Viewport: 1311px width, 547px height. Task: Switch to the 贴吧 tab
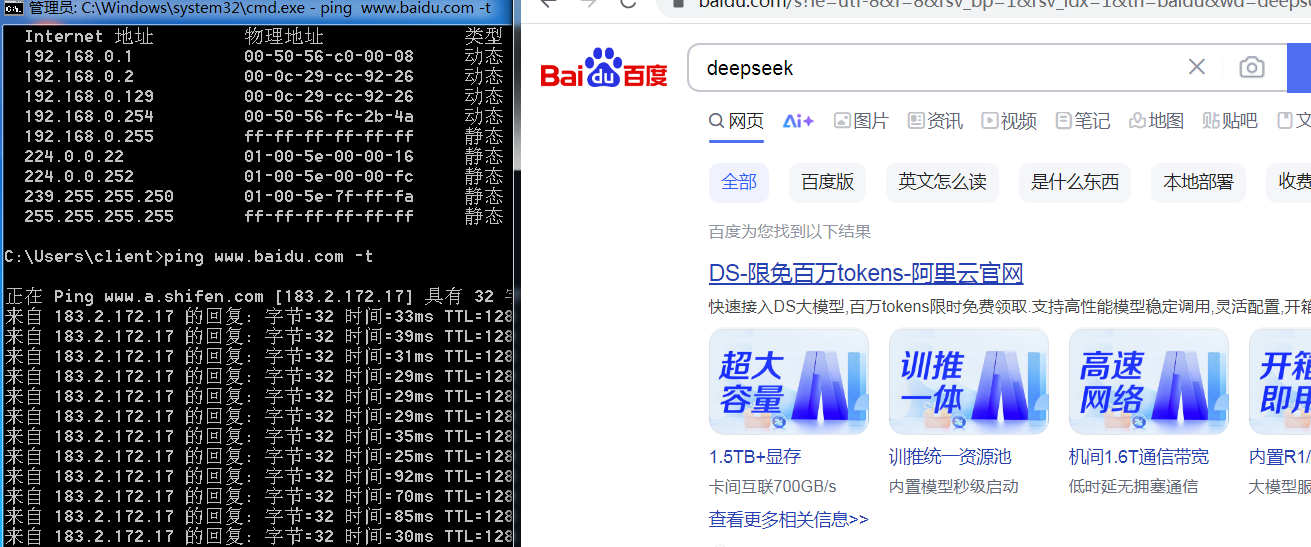point(1230,121)
